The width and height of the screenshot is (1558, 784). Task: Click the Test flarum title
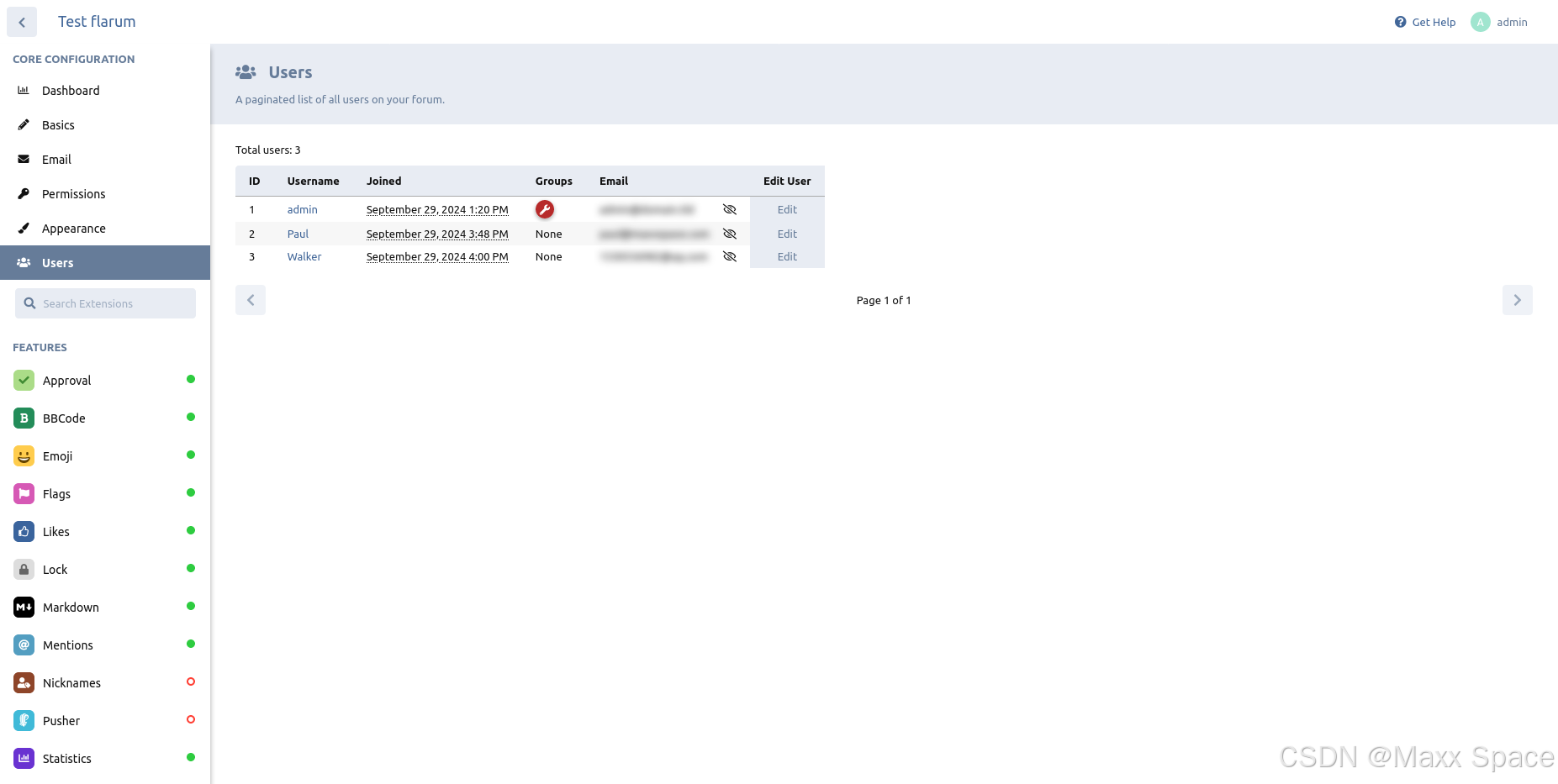coord(97,22)
